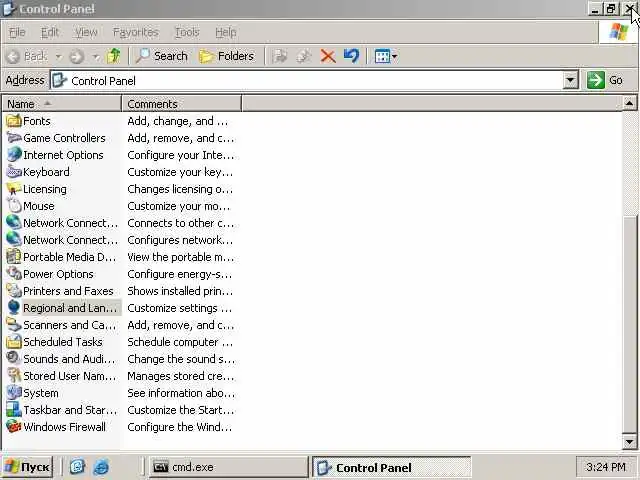
Task: Click comment 'Manages stored cre...'
Action: coord(181,376)
